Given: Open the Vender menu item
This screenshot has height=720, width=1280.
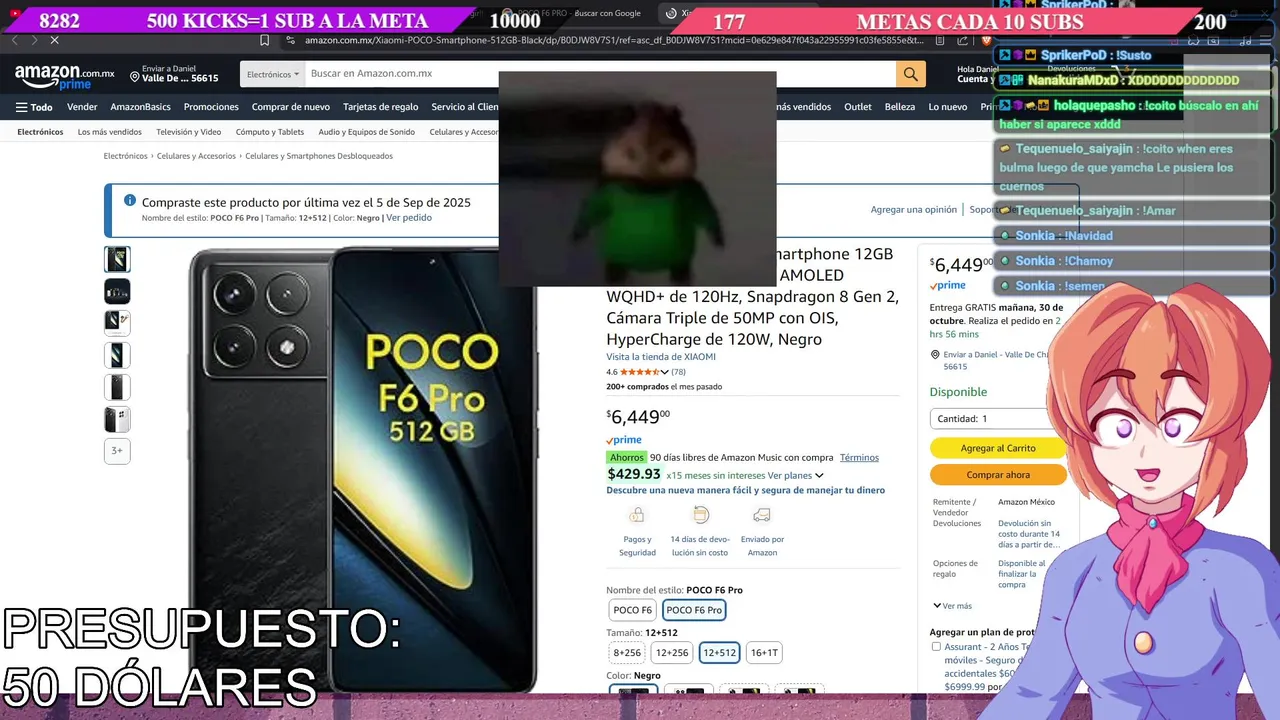Looking at the screenshot, I should click(82, 107).
